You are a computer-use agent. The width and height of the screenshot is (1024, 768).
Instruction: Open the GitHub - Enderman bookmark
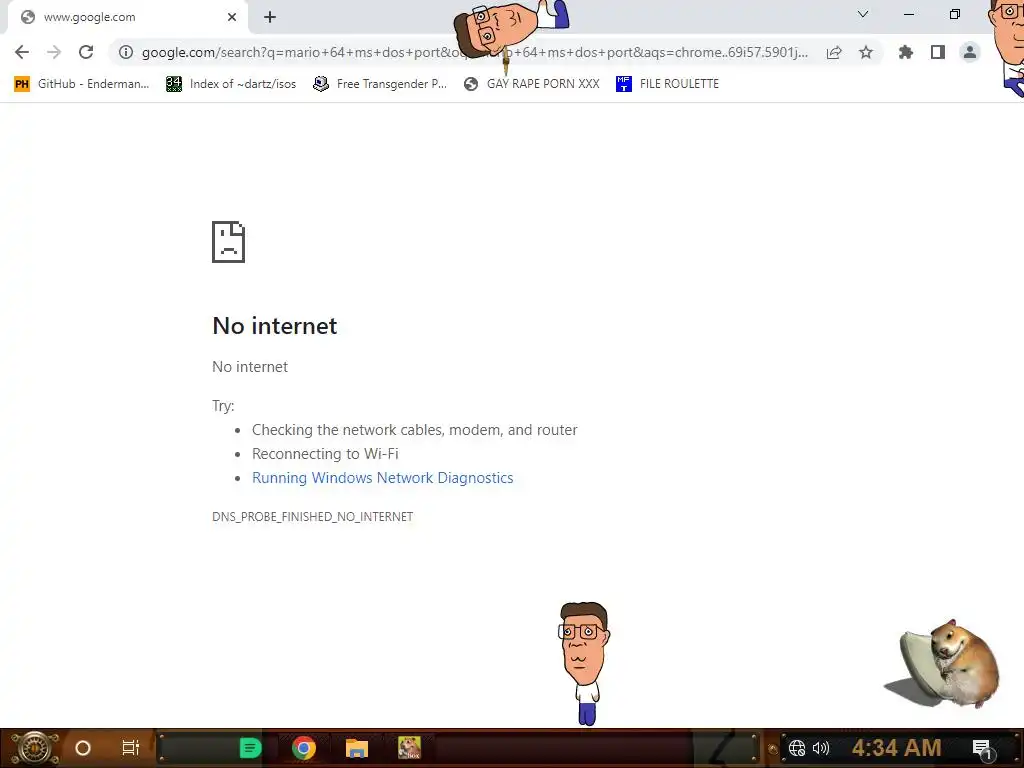(x=82, y=84)
